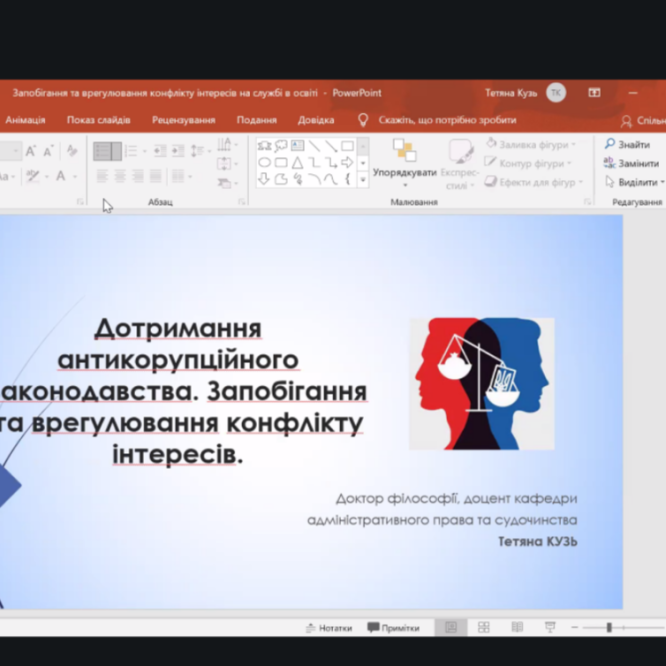Image resolution: width=666 pixels, height=666 pixels.
Task: Select the Normal view button
Action: tap(451, 627)
